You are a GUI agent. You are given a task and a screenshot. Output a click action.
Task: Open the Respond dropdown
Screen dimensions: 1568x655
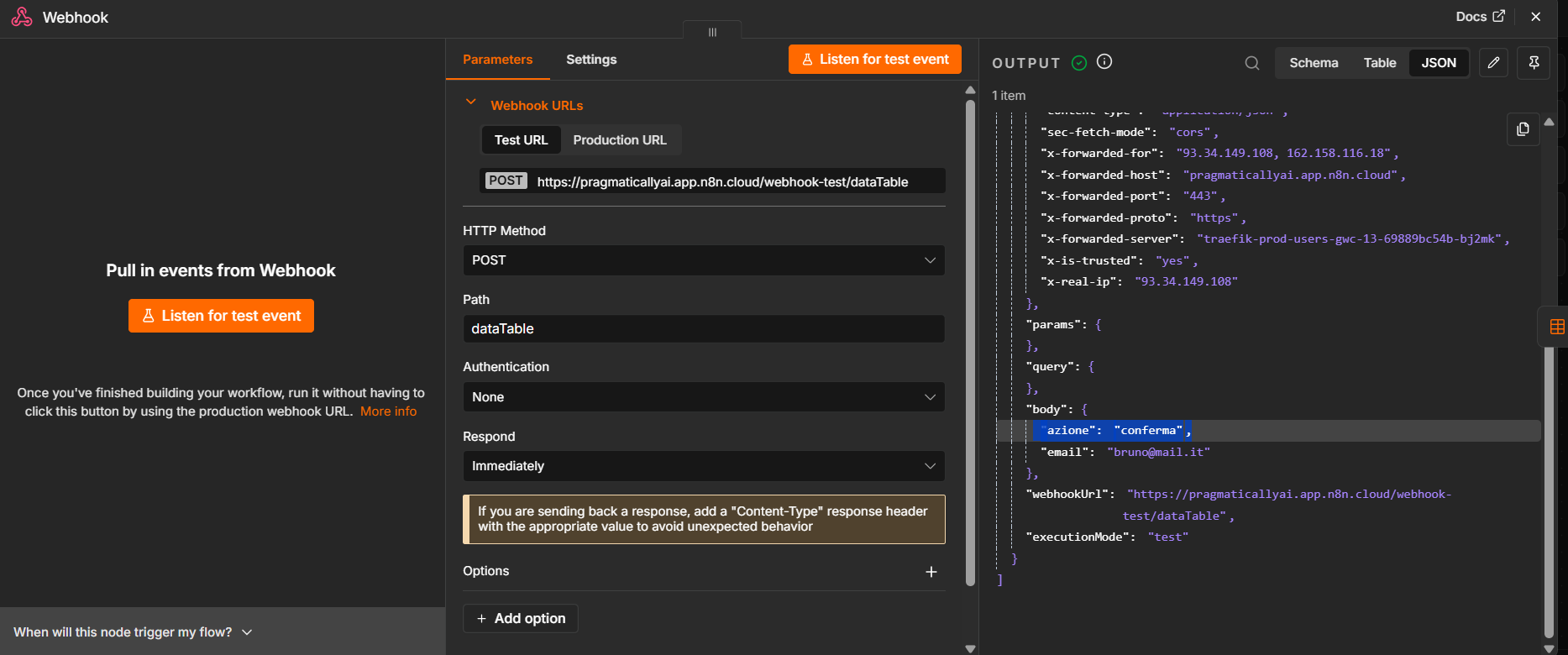(704, 466)
